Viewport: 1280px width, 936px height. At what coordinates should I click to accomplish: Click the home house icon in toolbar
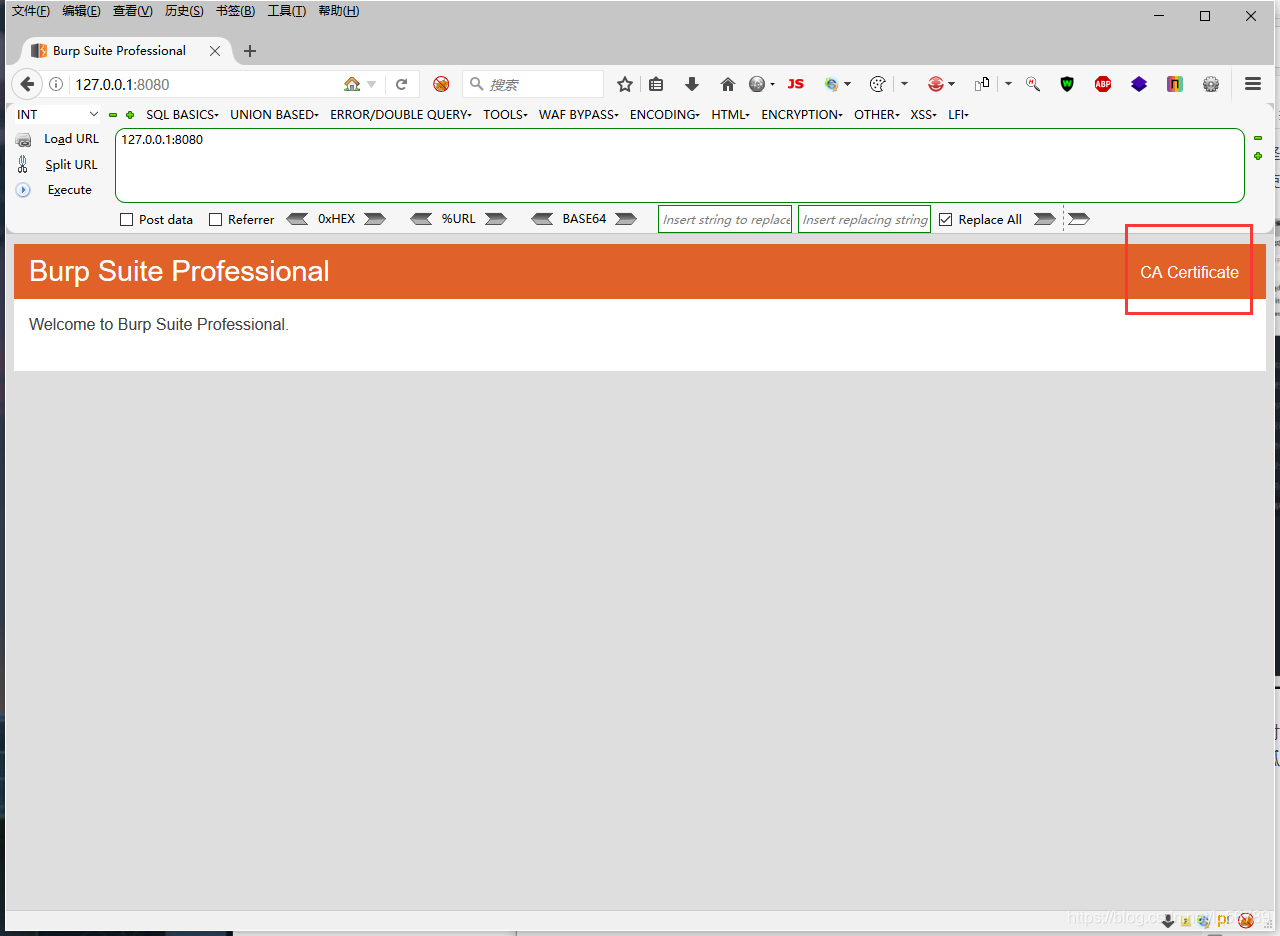click(x=728, y=84)
